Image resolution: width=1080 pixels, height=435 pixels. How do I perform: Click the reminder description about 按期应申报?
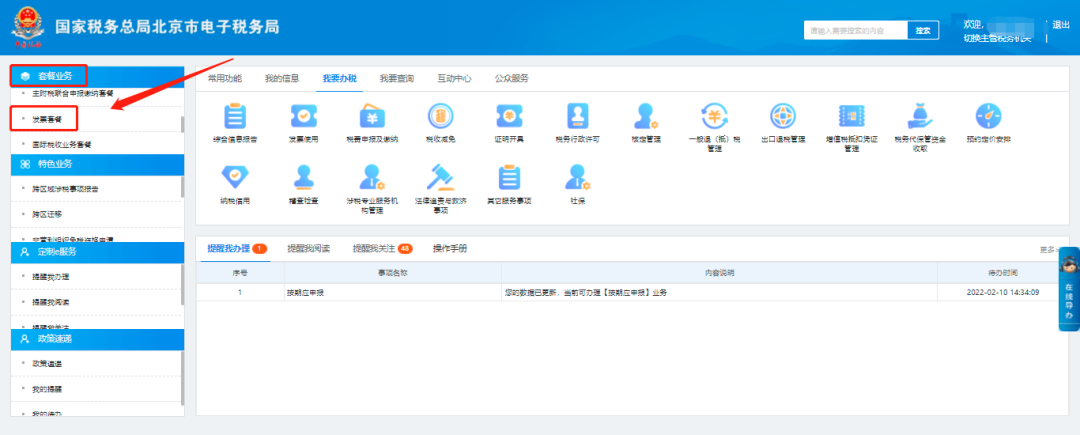click(719, 293)
